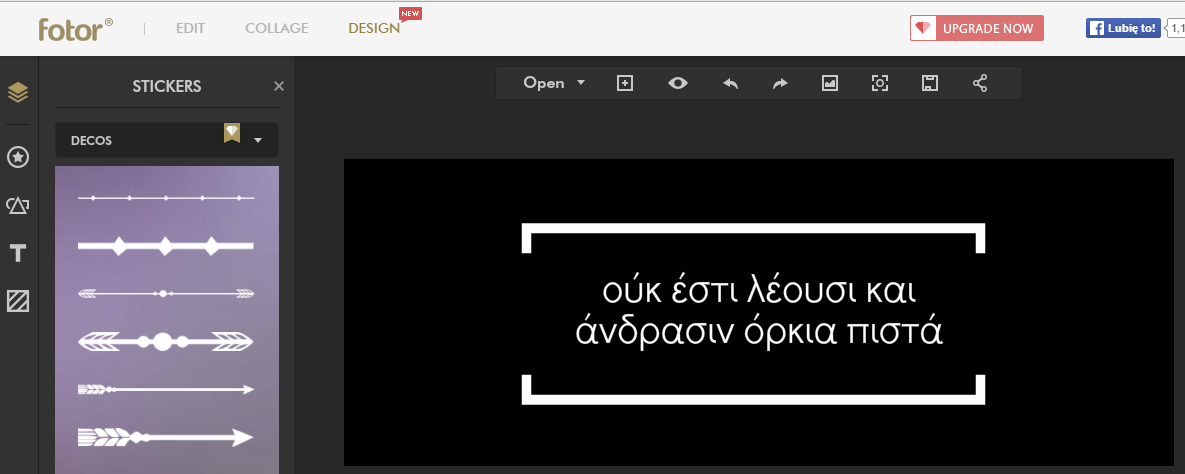
Task: Click the Facebook Lubię to! like button
Action: click(1123, 28)
